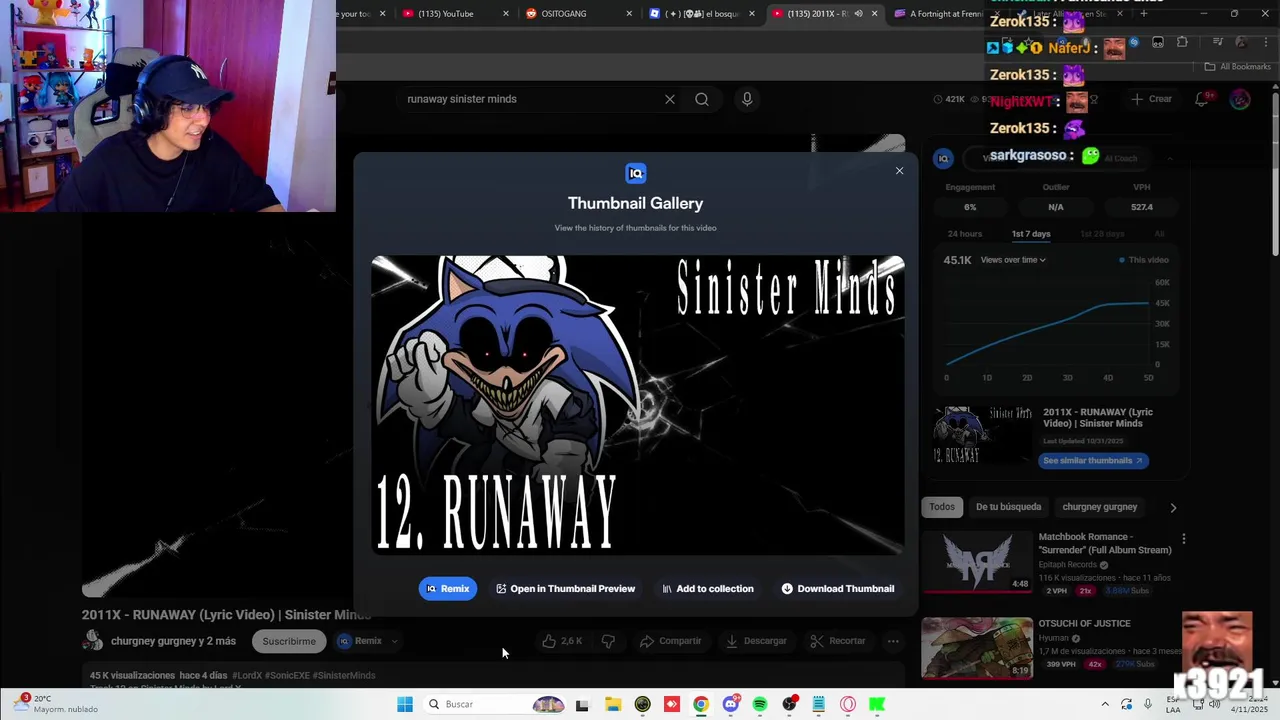The image size is (1280, 720).
Task: Open churgney gurgney channel avatar
Action: pyautogui.click(x=93, y=641)
